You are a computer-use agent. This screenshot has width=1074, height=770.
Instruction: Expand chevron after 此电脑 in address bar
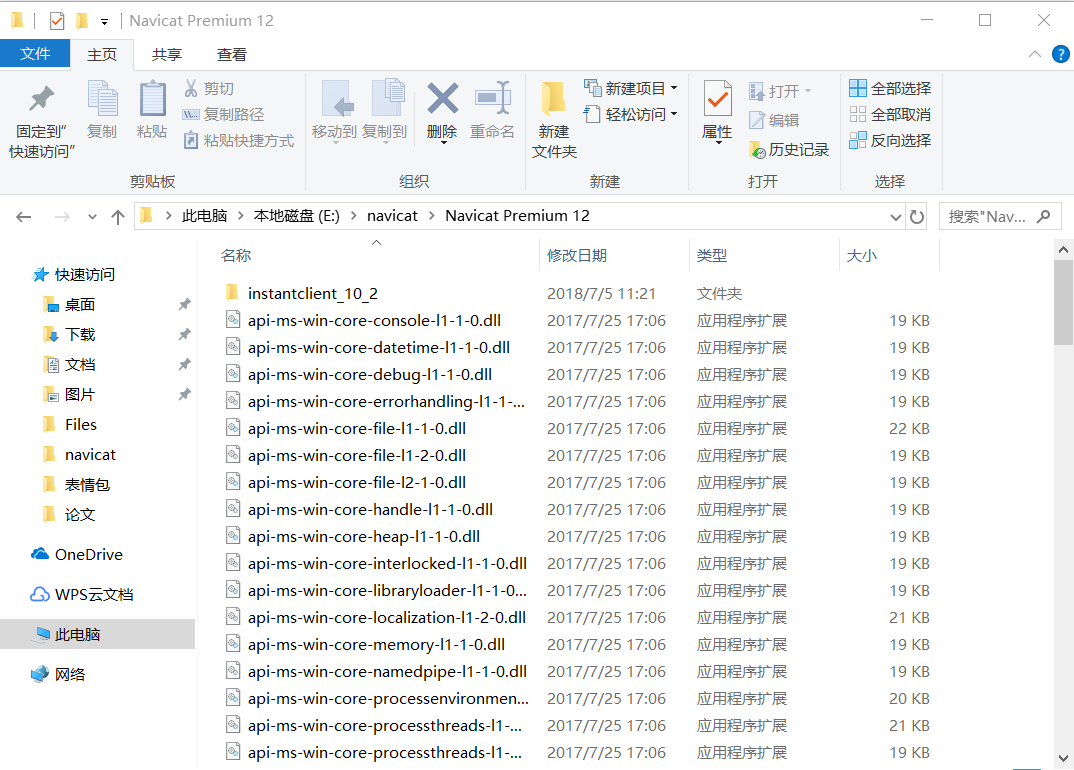click(x=240, y=216)
